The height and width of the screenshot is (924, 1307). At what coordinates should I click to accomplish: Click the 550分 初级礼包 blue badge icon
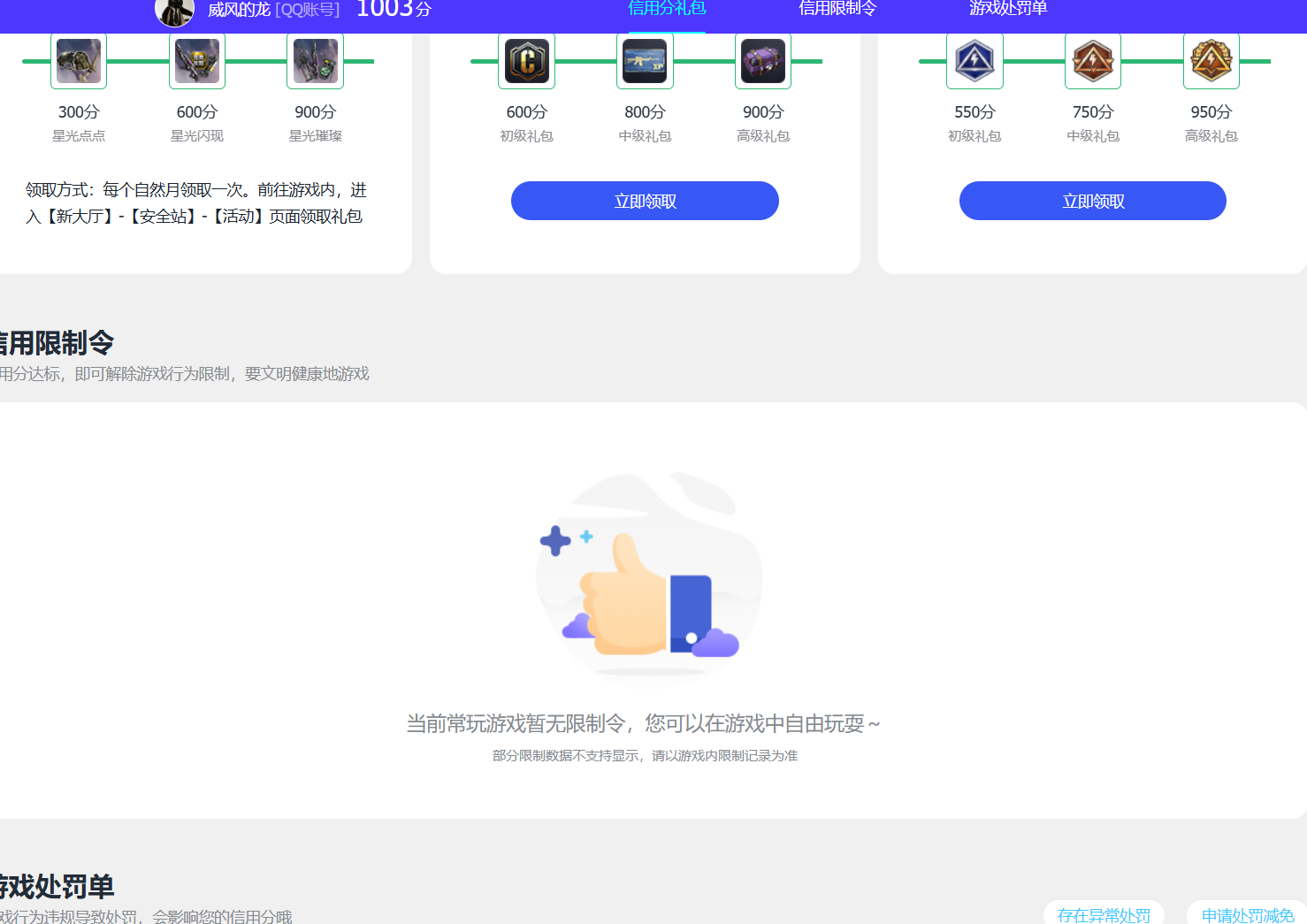(x=975, y=61)
